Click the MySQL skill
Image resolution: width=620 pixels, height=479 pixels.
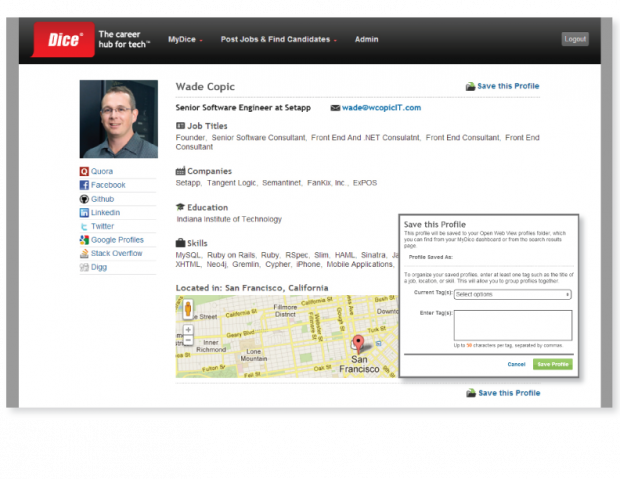187,255
